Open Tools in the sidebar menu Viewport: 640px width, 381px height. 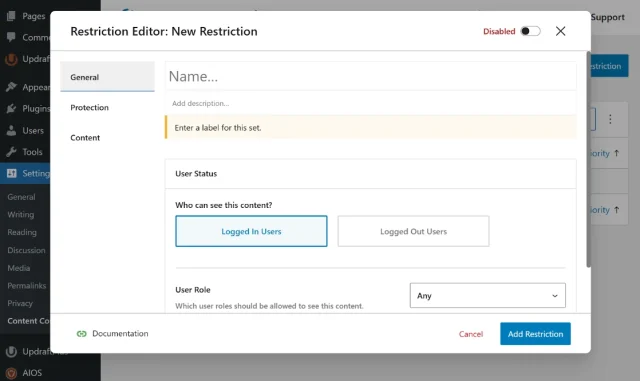tap(32, 152)
